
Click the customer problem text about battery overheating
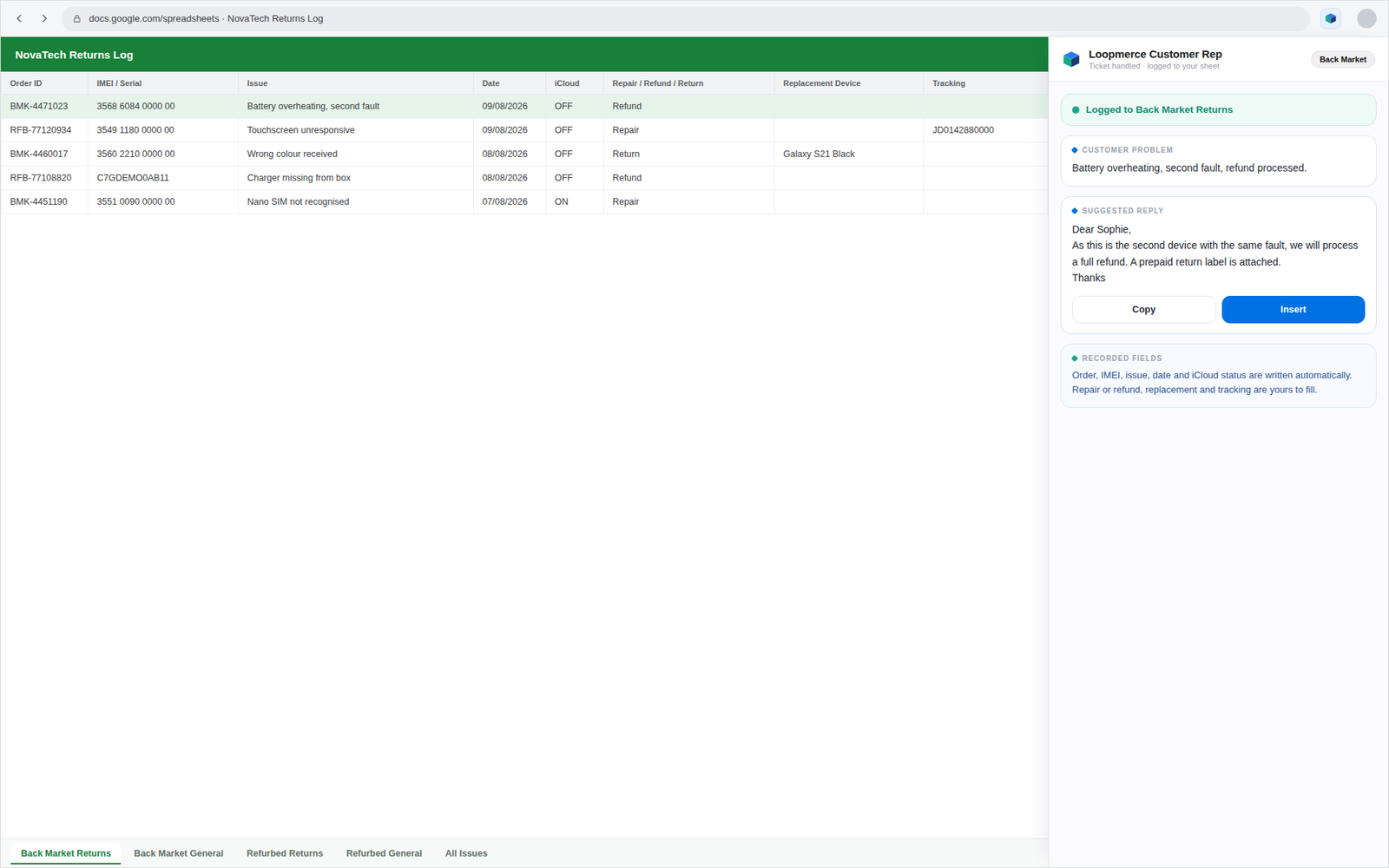pos(1188,168)
